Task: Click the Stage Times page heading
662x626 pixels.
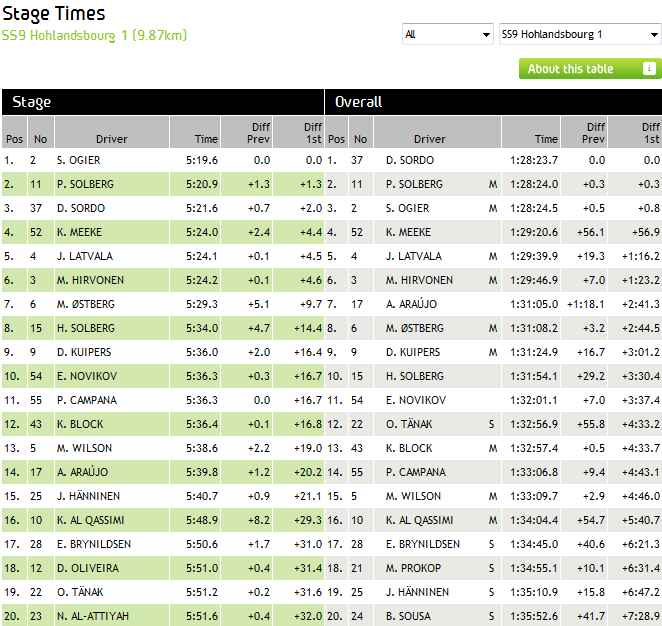Action: point(54,14)
